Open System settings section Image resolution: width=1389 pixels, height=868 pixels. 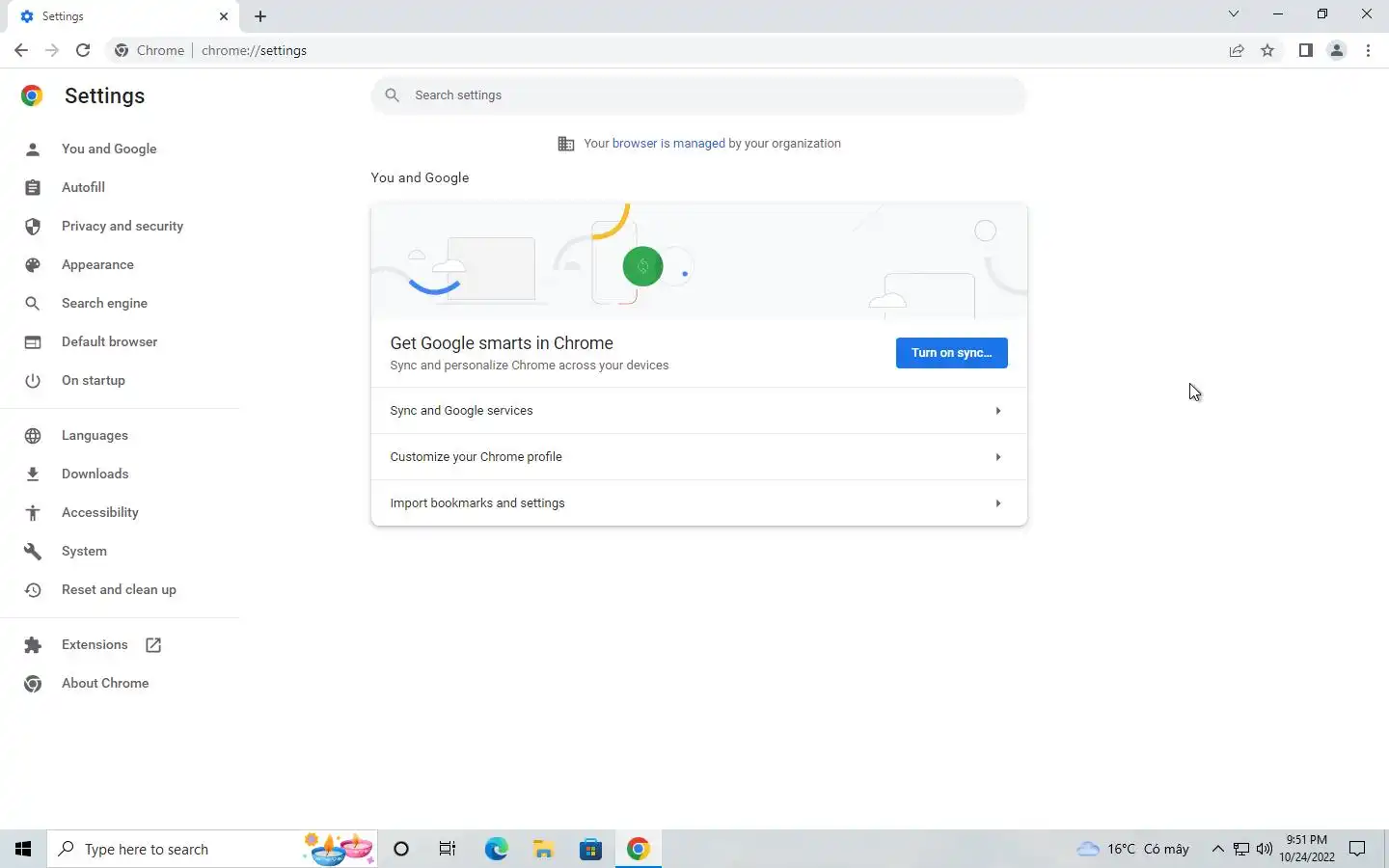(x=84, y=551)
